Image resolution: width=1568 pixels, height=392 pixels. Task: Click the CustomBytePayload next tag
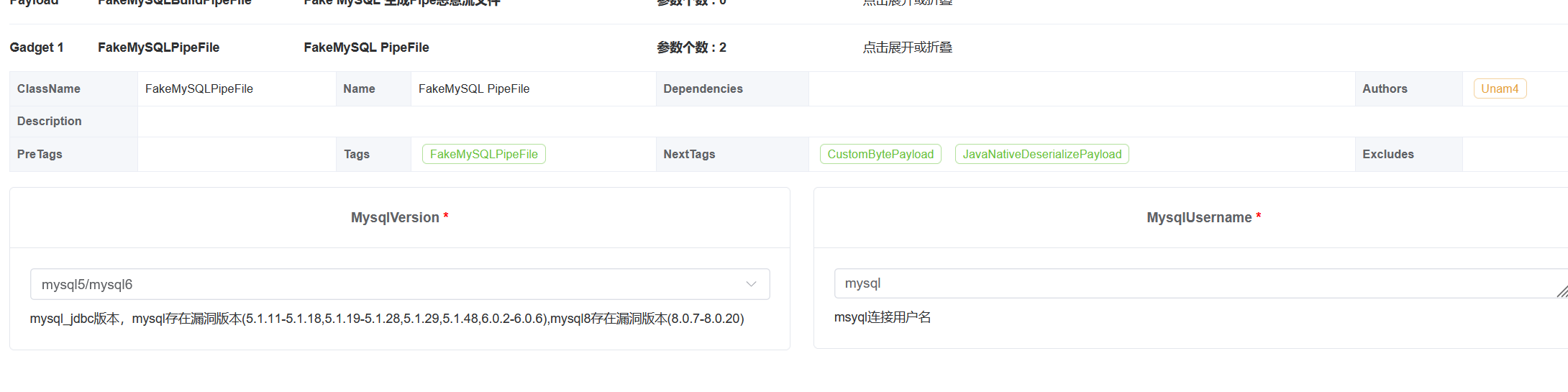coord(880,154)
